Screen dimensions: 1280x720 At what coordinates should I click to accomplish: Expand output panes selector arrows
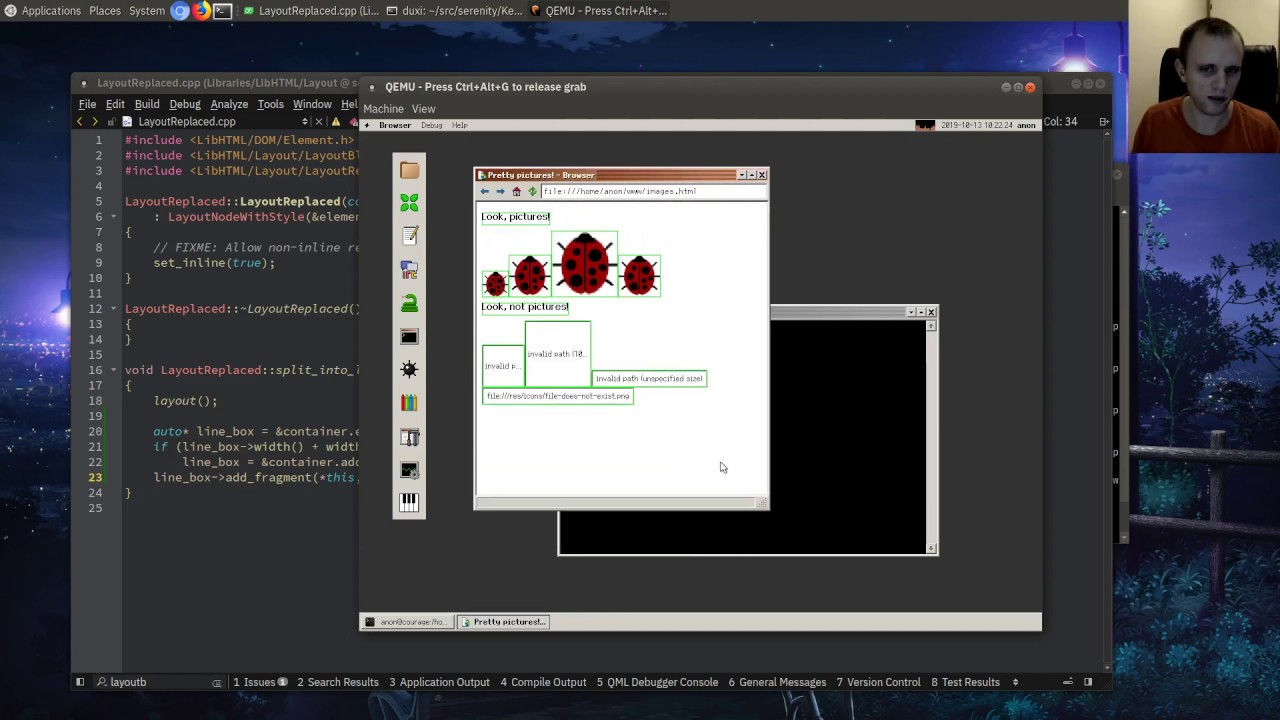click(x=1015, y=682)
